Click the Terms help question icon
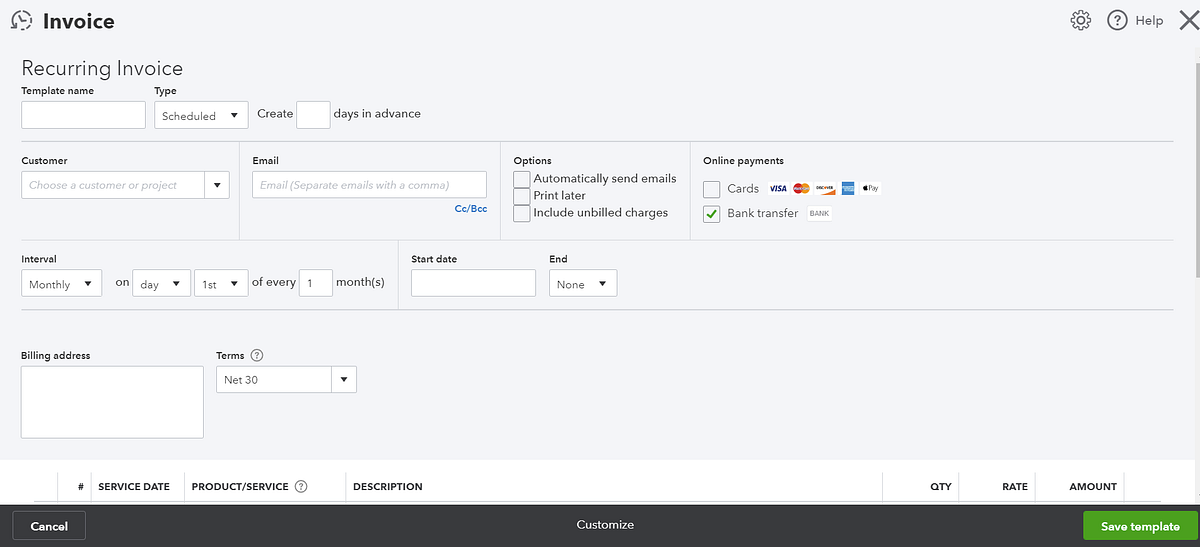Image resolution: width=1200 pixels, height=547 pixels. click(257, 355)
